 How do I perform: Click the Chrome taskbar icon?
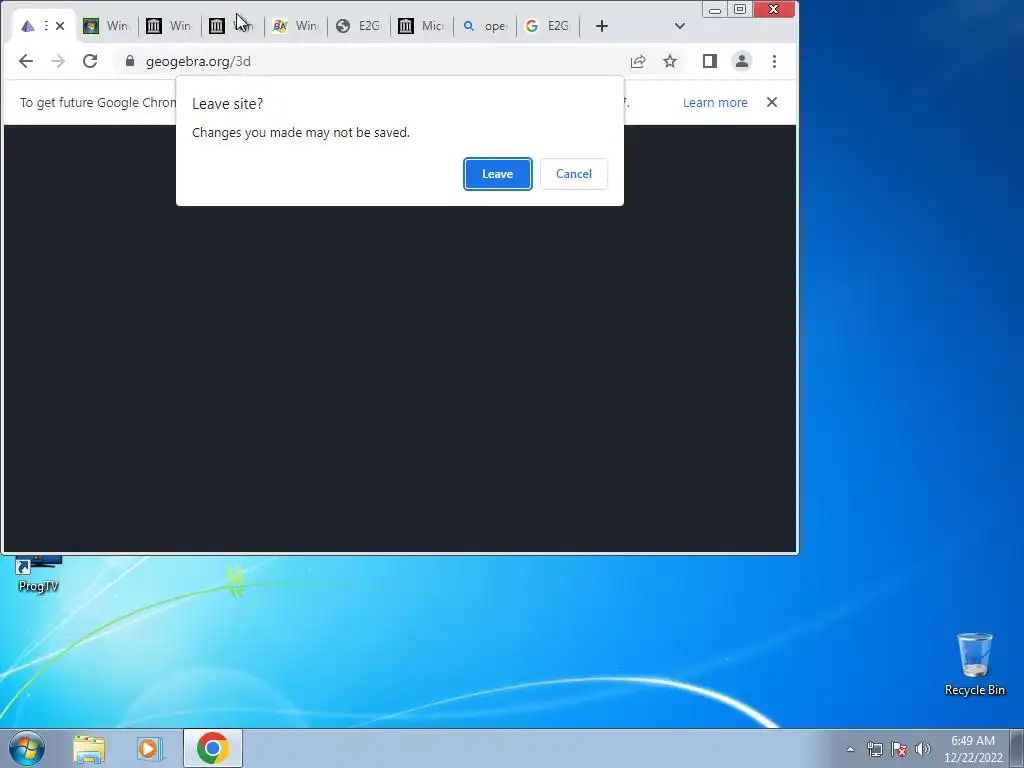tap(213, 748)
